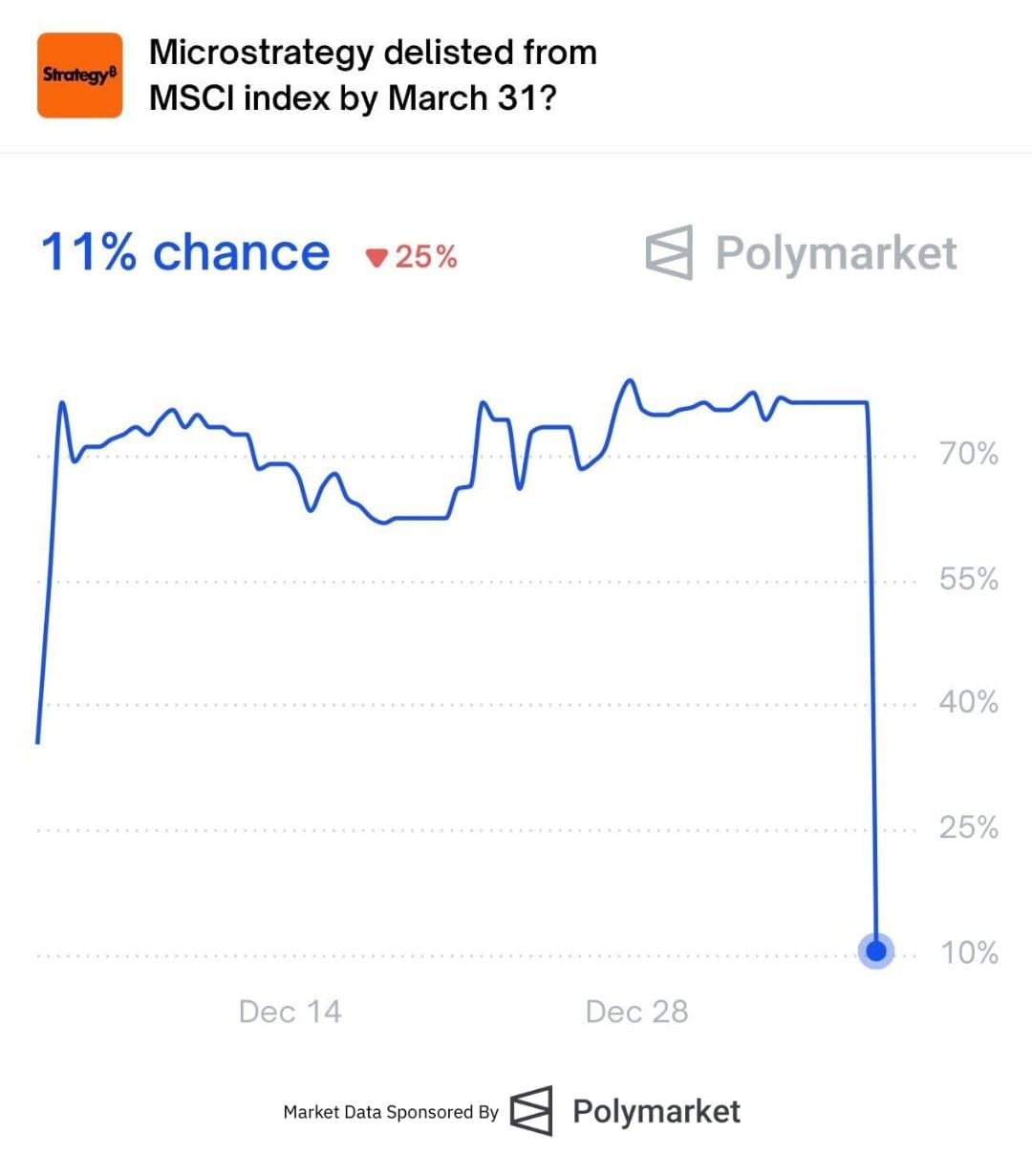Image resolution: width=1032 pixels, height=1176 pixels.
Task: Select the Dec 28 date label
Action: (636, 1012)
